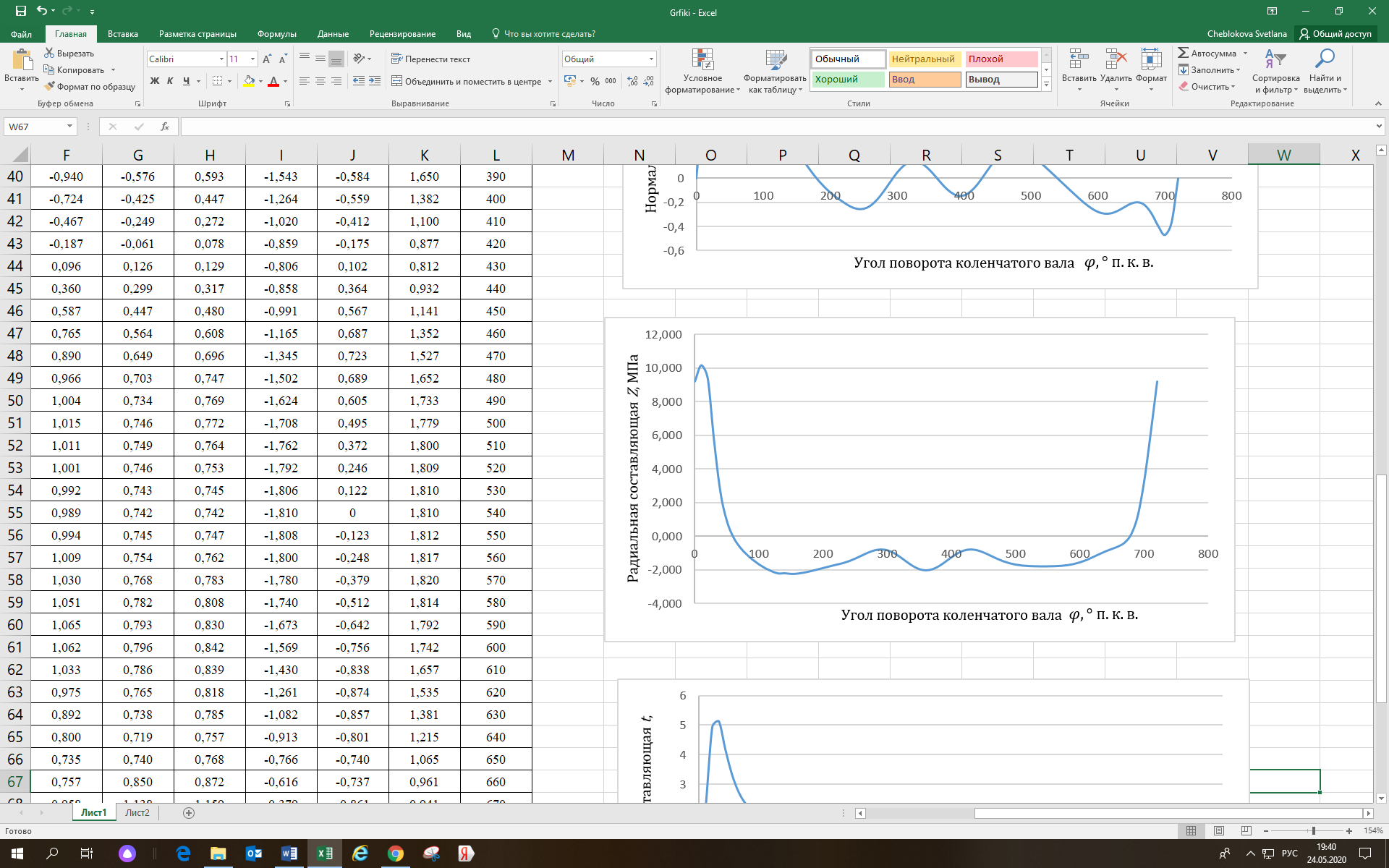Click the Decrease Decimal icon
This screenshot has height=868, width=1389.
point(649,81)
